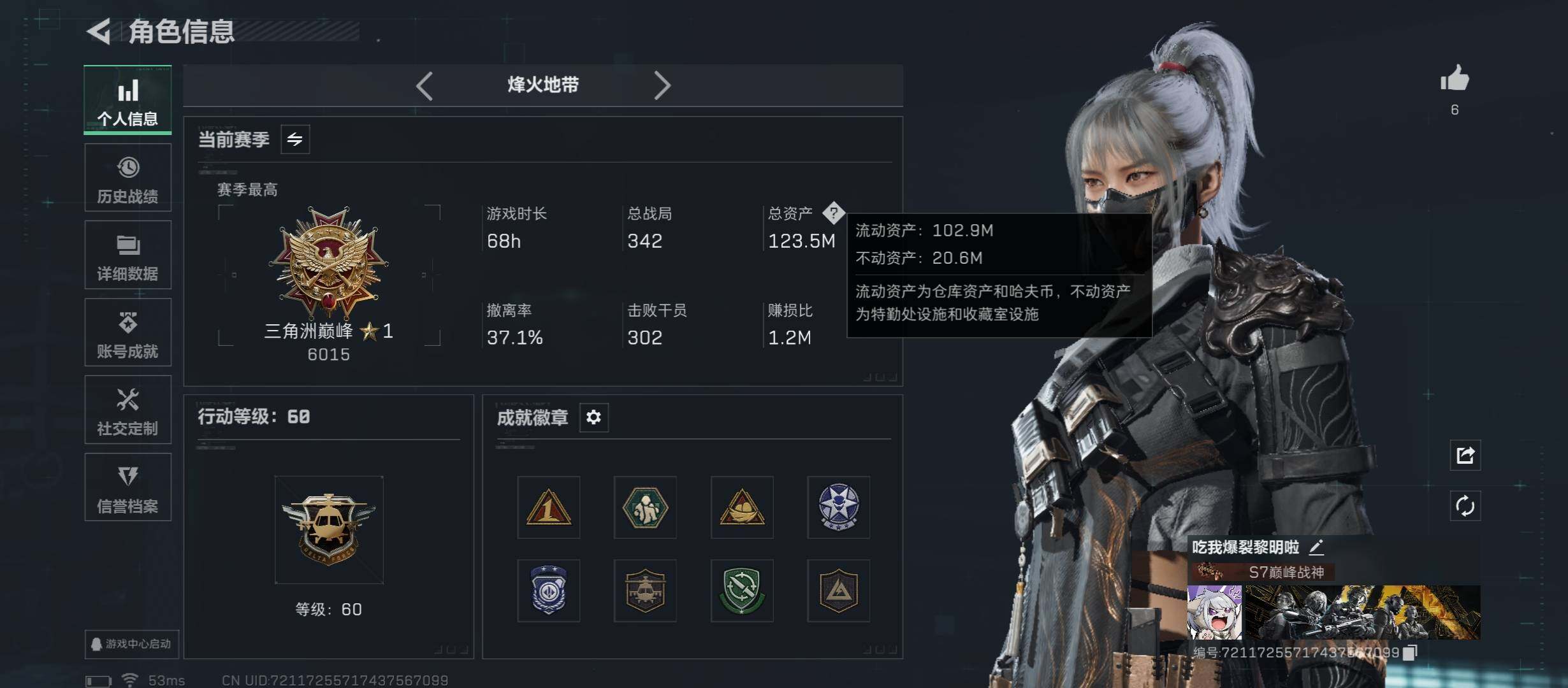This screenshot has height=688, width=1568.
Task: Switch to previous mode with left chevron
Action: [x=425, y=85]
